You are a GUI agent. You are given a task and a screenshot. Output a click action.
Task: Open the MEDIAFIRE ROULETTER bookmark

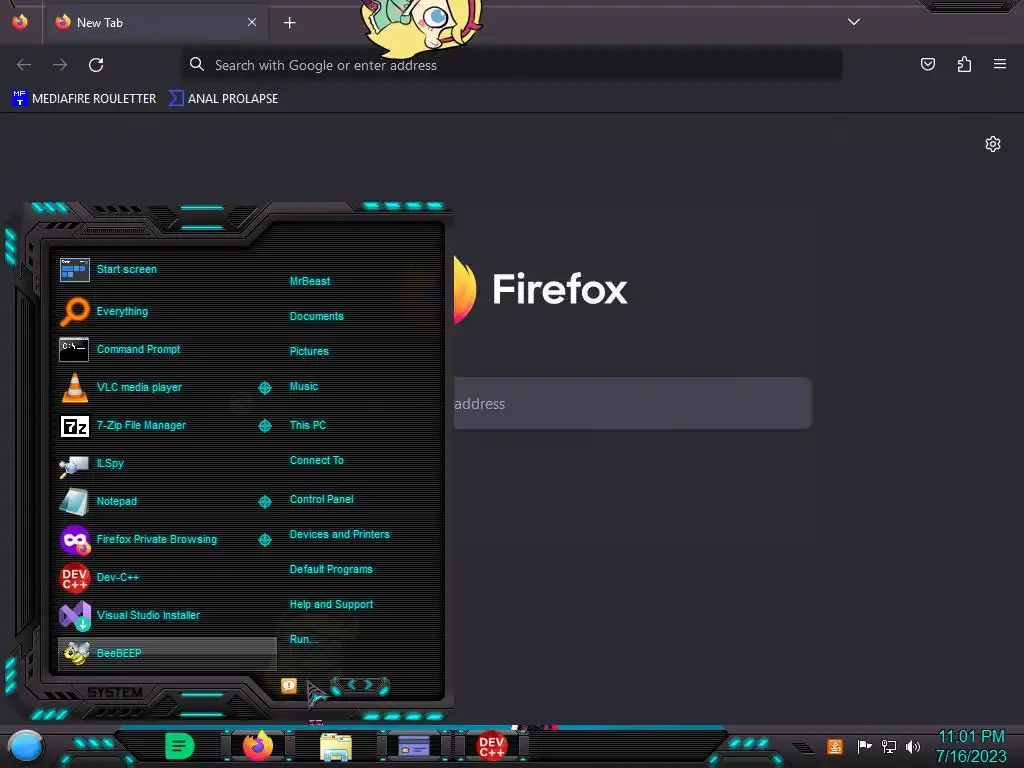coord(84,99)
